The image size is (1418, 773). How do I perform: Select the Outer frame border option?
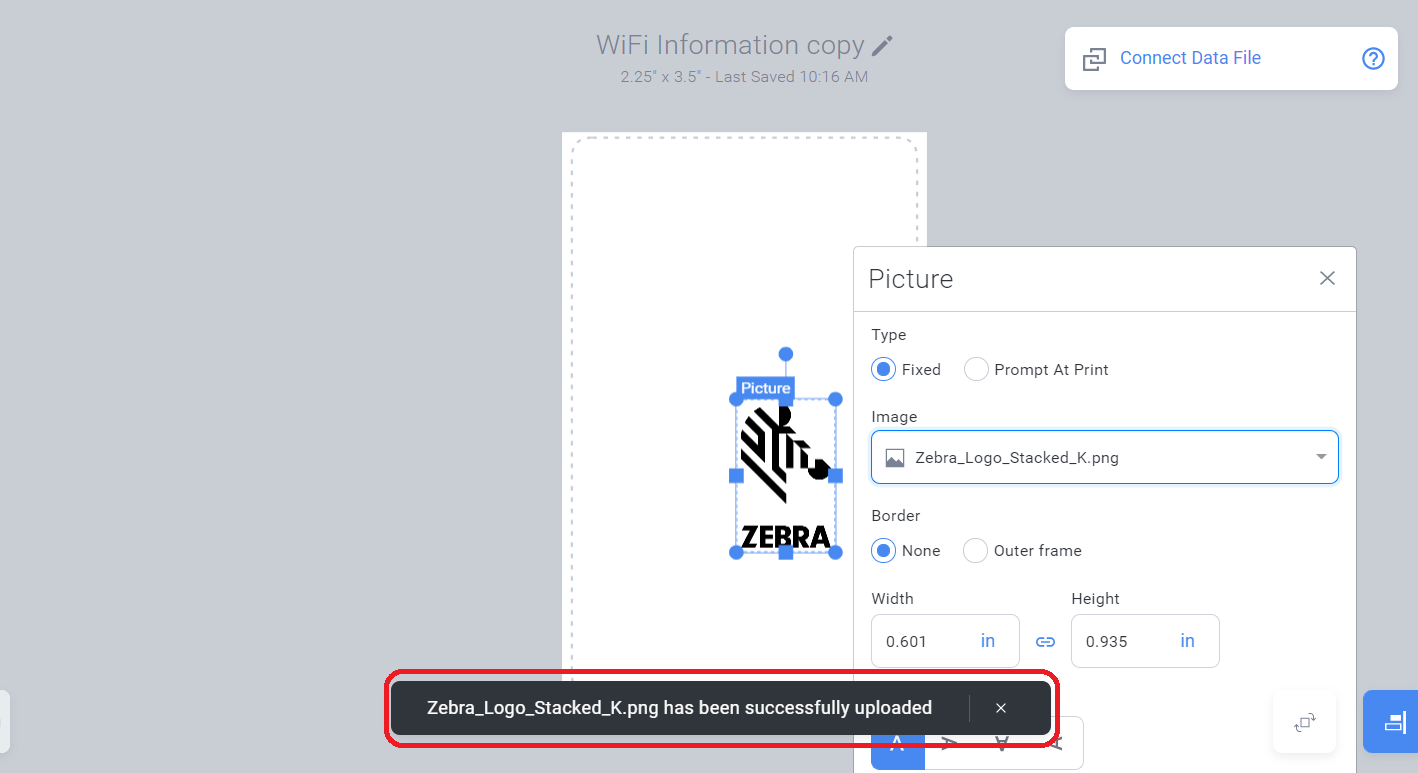click(x=975, y=550)
